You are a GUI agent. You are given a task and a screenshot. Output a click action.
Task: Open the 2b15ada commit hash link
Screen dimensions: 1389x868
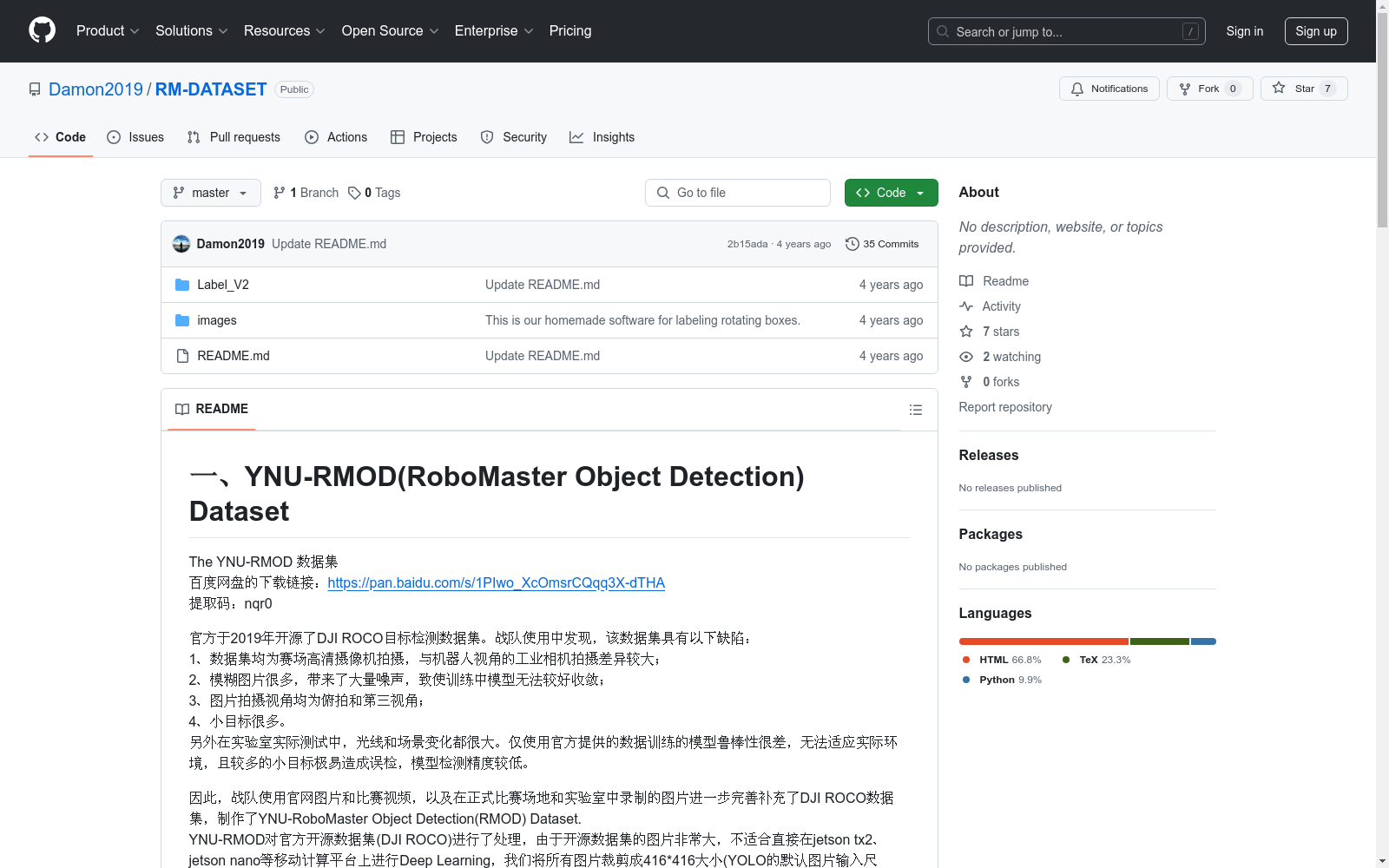[747, 244]
